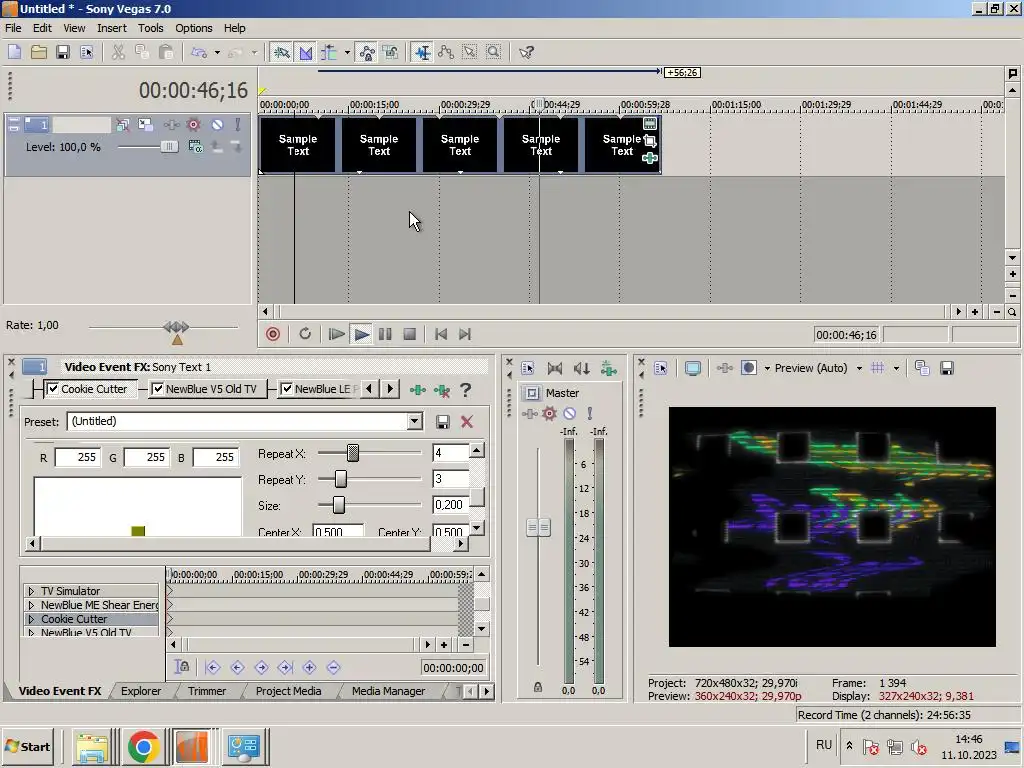Save the project with the floppy icon
The height and width of the screenshot is (768, 1024).
point(63,52)
